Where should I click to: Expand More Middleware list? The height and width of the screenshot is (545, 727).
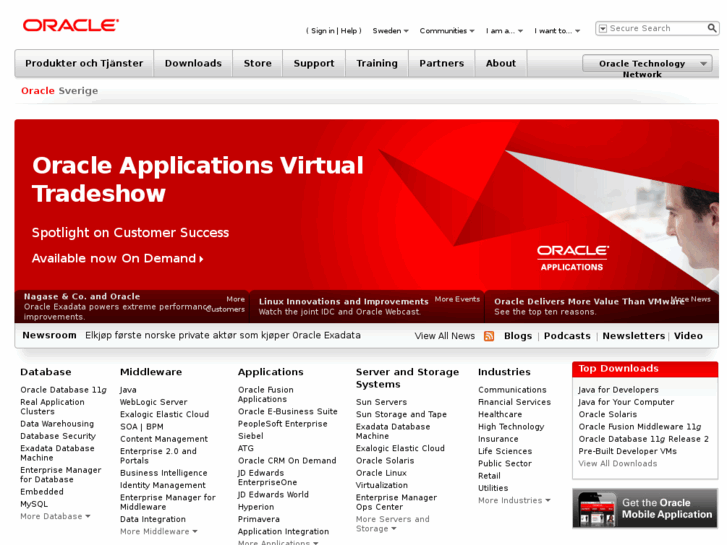pos(159,532)
